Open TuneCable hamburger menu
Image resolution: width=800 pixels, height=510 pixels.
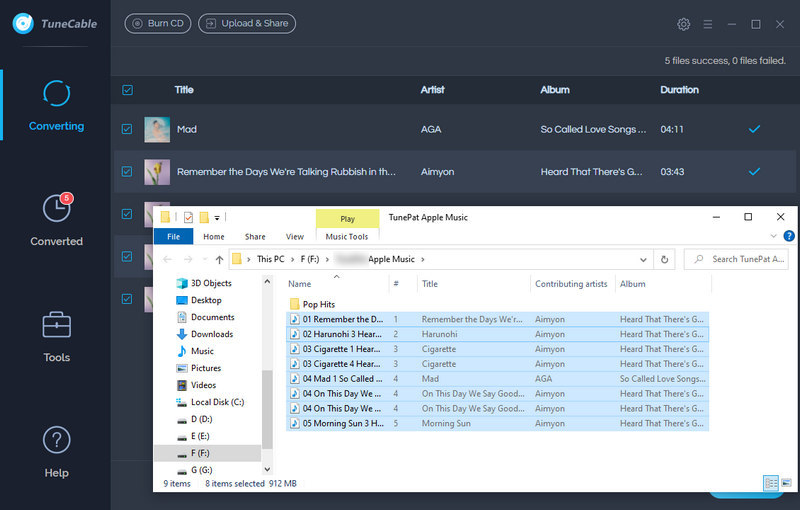[708, 24]
